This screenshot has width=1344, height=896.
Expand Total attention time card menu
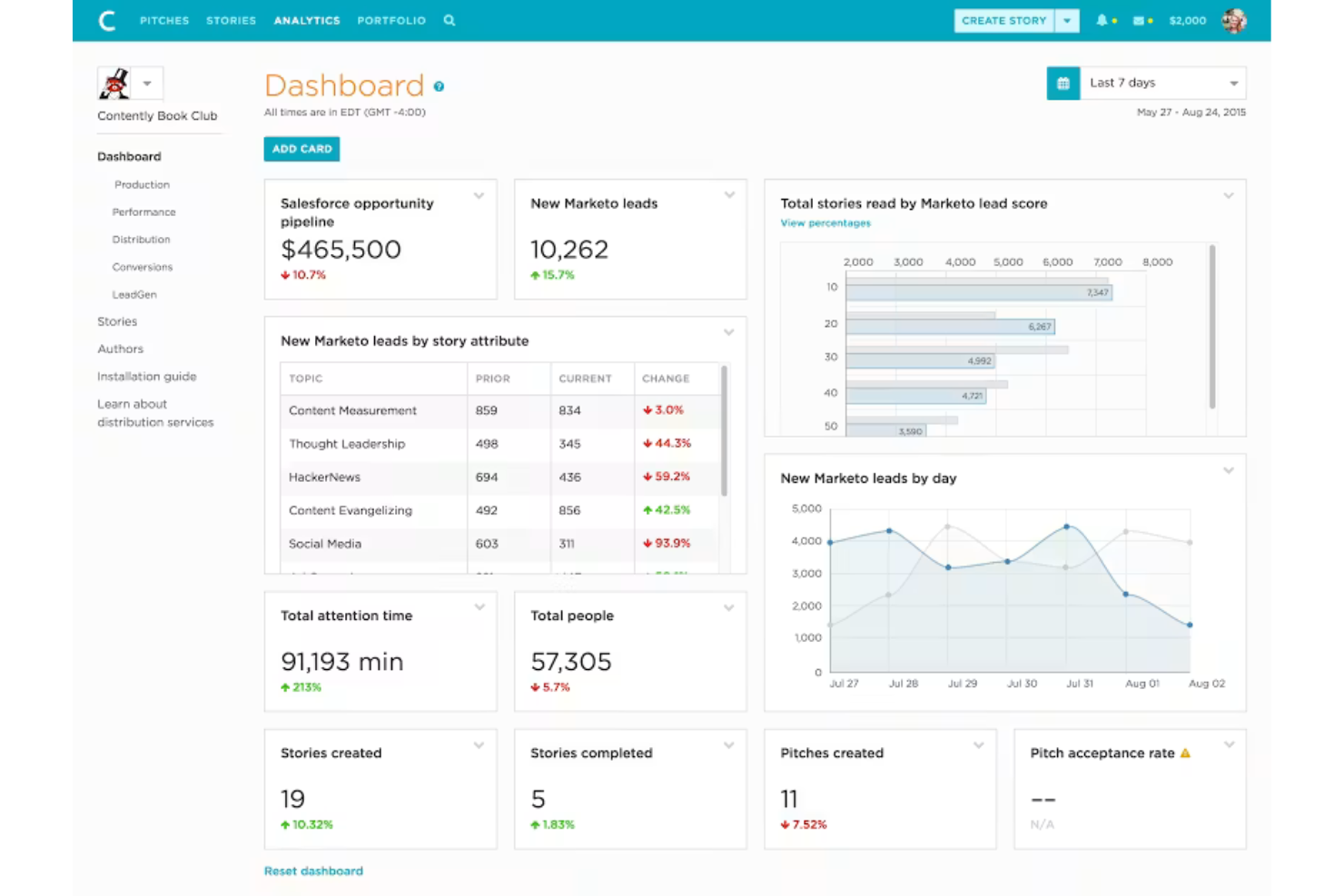pyautogui.click(x=479, y=607)
